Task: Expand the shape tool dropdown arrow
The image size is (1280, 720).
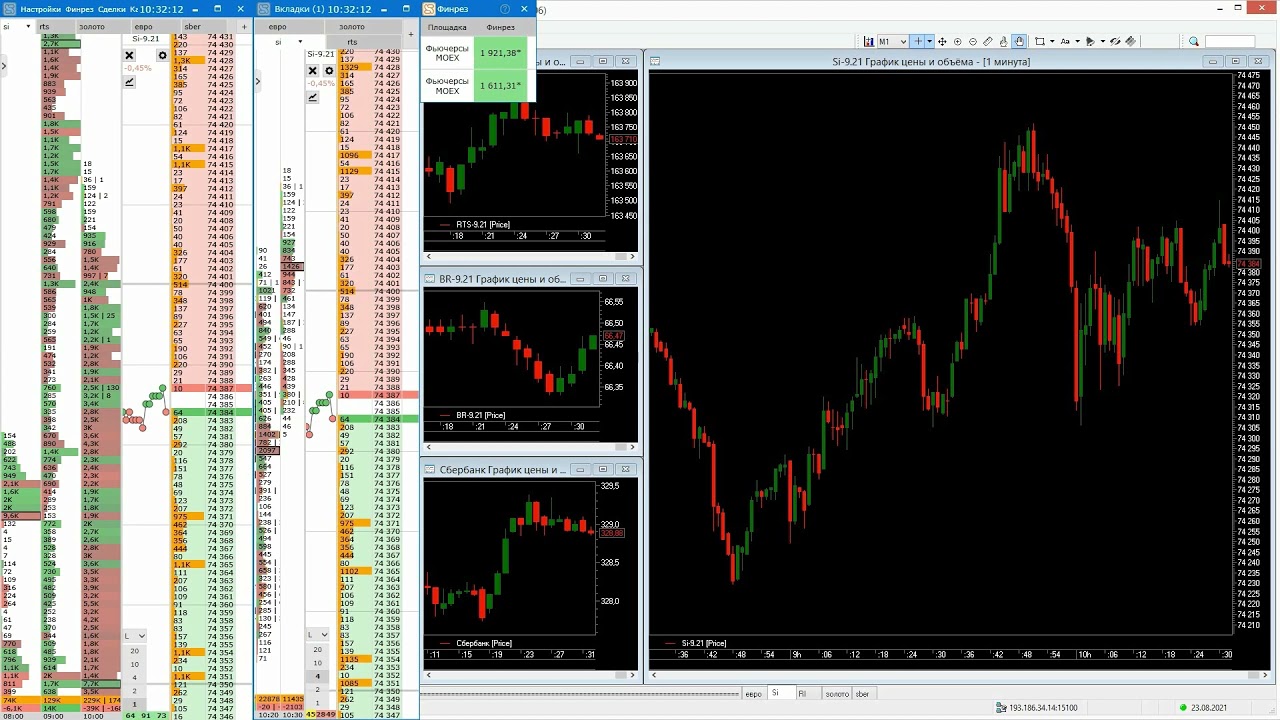Action: pos(1052,42)
